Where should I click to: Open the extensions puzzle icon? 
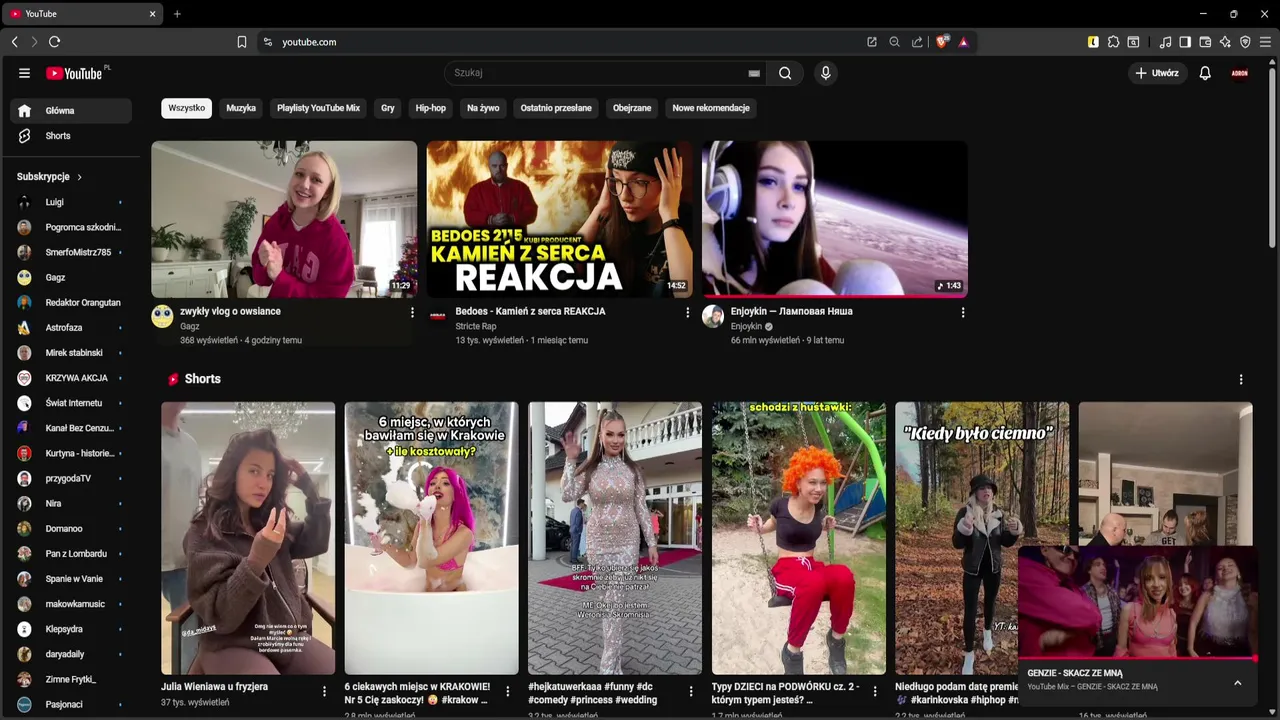[x=1113, y=42]
